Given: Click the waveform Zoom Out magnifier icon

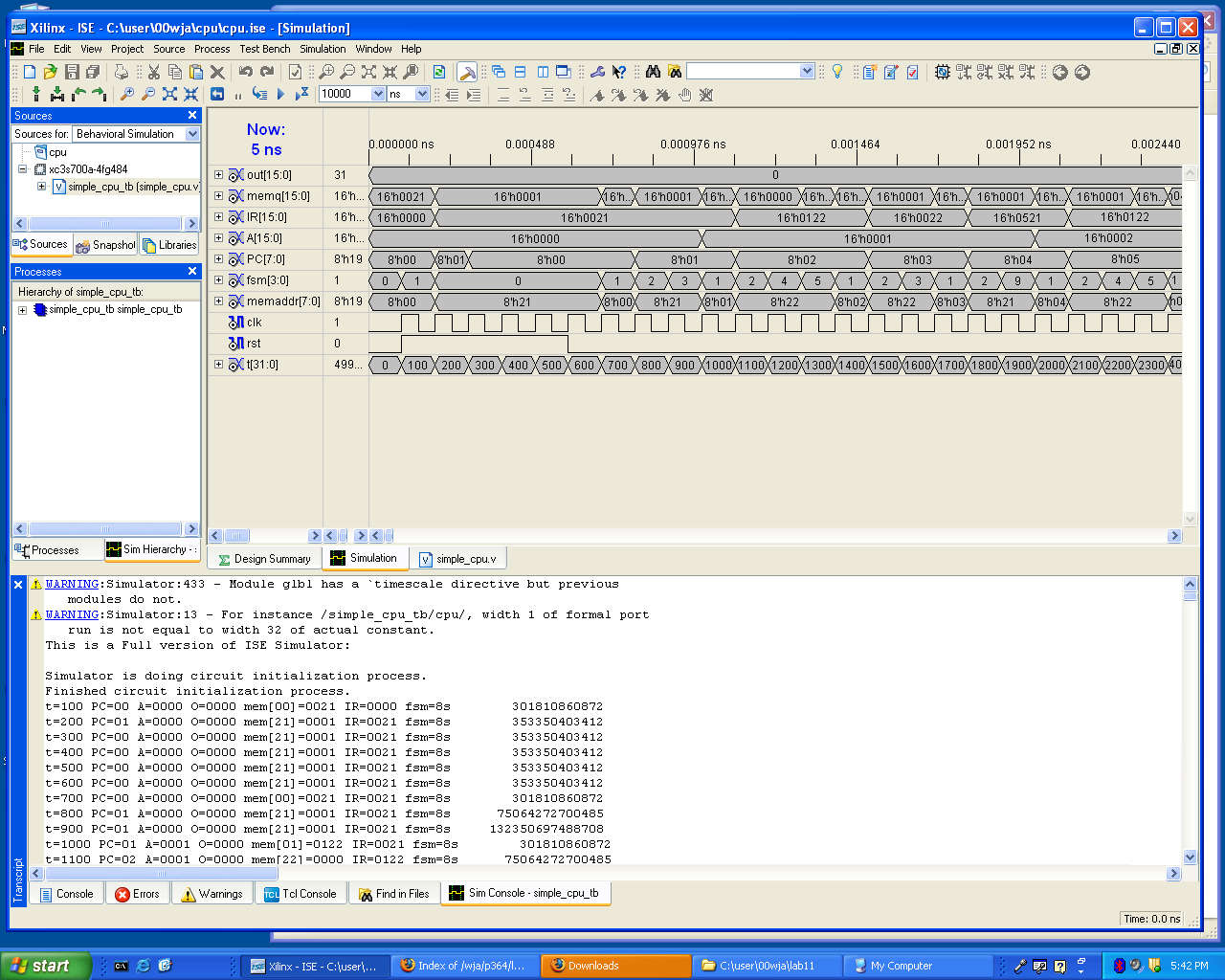Looking at the screenshot, I should 148,94.
